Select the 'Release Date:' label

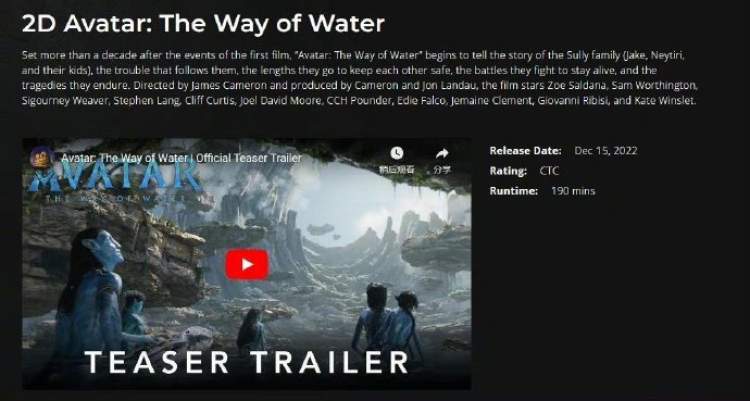tap(525, 151)
